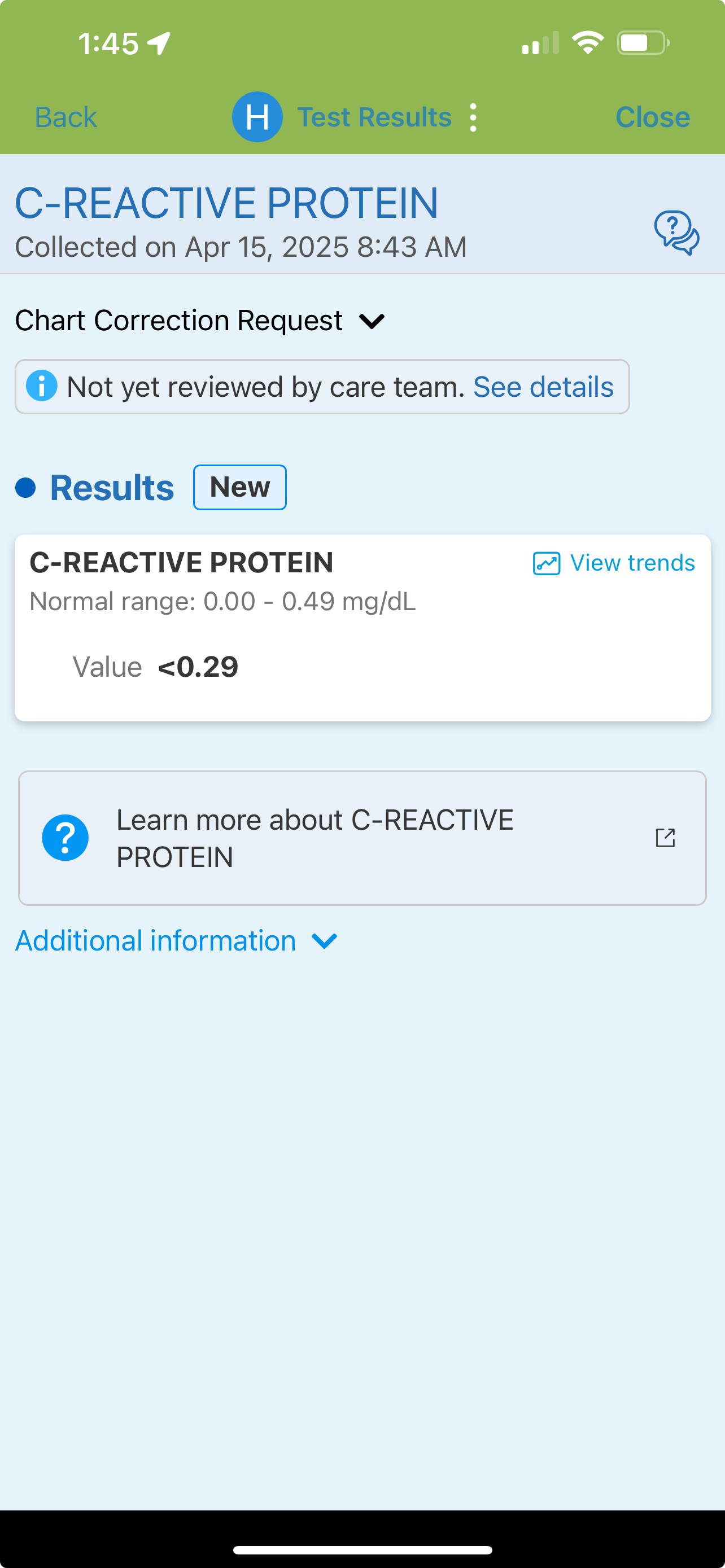Open the View trends link

pyautogui.click(x=632, y=563)
